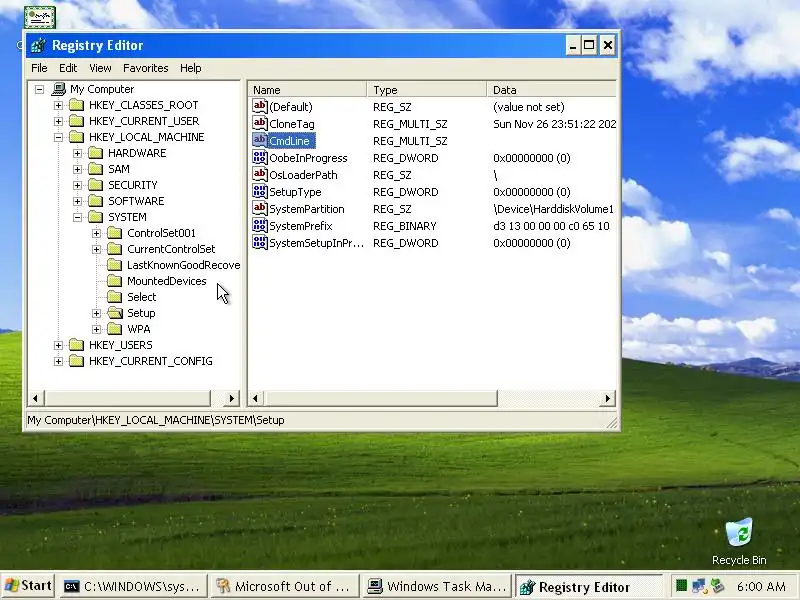The height and width of the screenshot is (600, 800).
Task: Select the HKEY_CURRENT_USER folder icon
Action: 77,121
